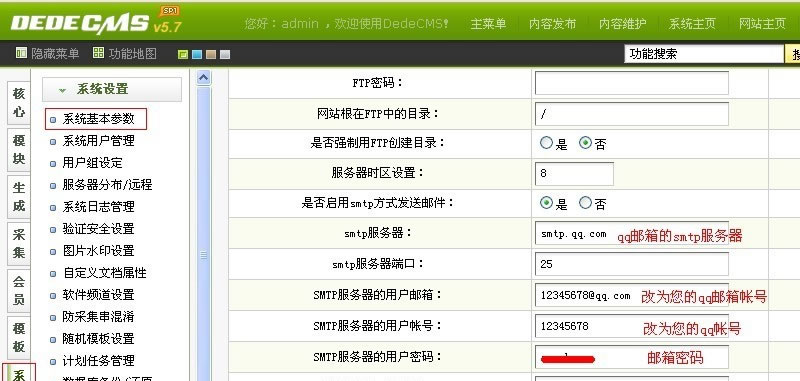The width and height of the screenshot is (800, 381).
Task: Switch to the 模板 side tab
Action: 19,337
